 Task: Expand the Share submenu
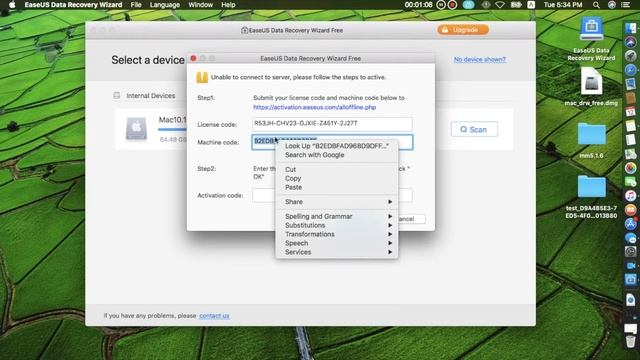coord(337,202)
